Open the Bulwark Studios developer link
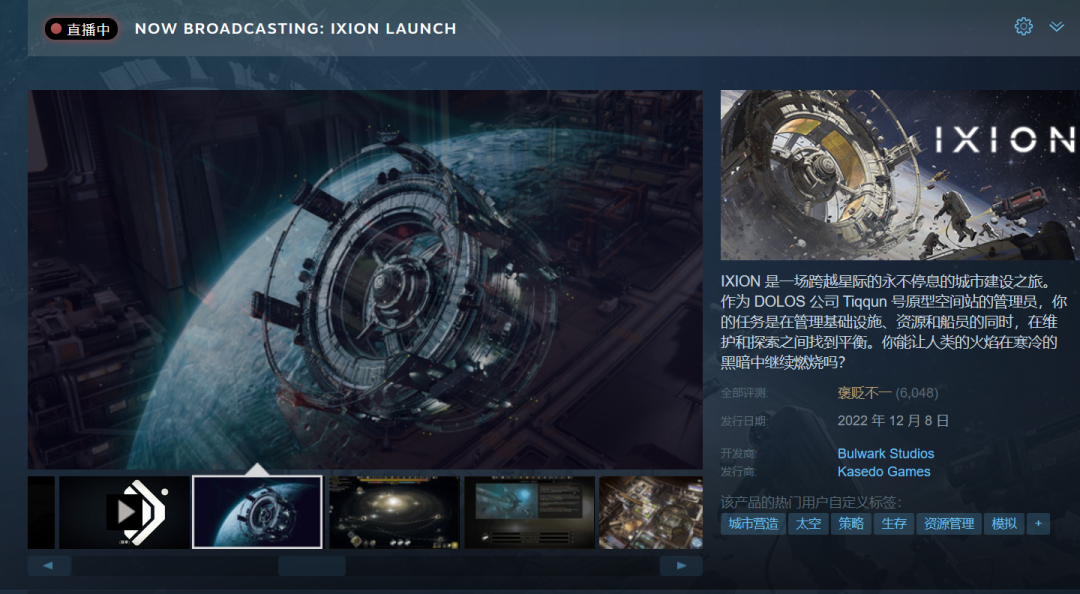Viewport: 1080px width, 594px height. [886, 453]
